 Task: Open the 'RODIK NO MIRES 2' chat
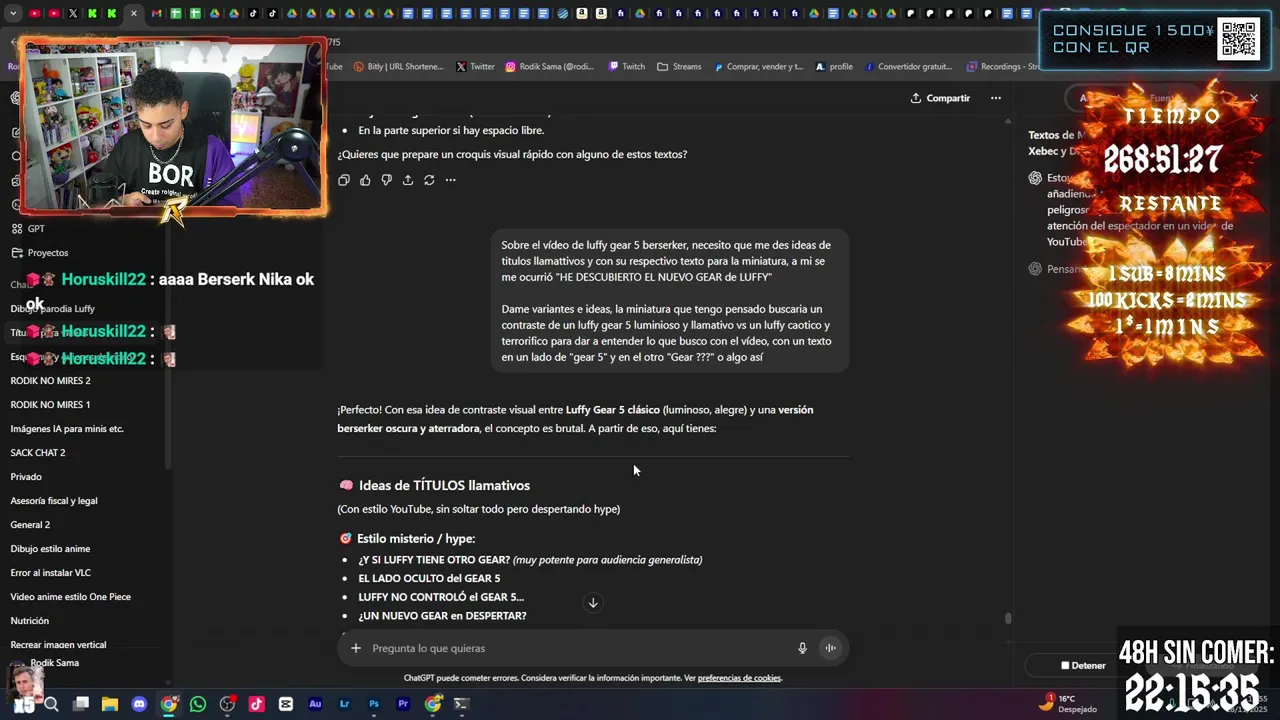pos(50,381)
